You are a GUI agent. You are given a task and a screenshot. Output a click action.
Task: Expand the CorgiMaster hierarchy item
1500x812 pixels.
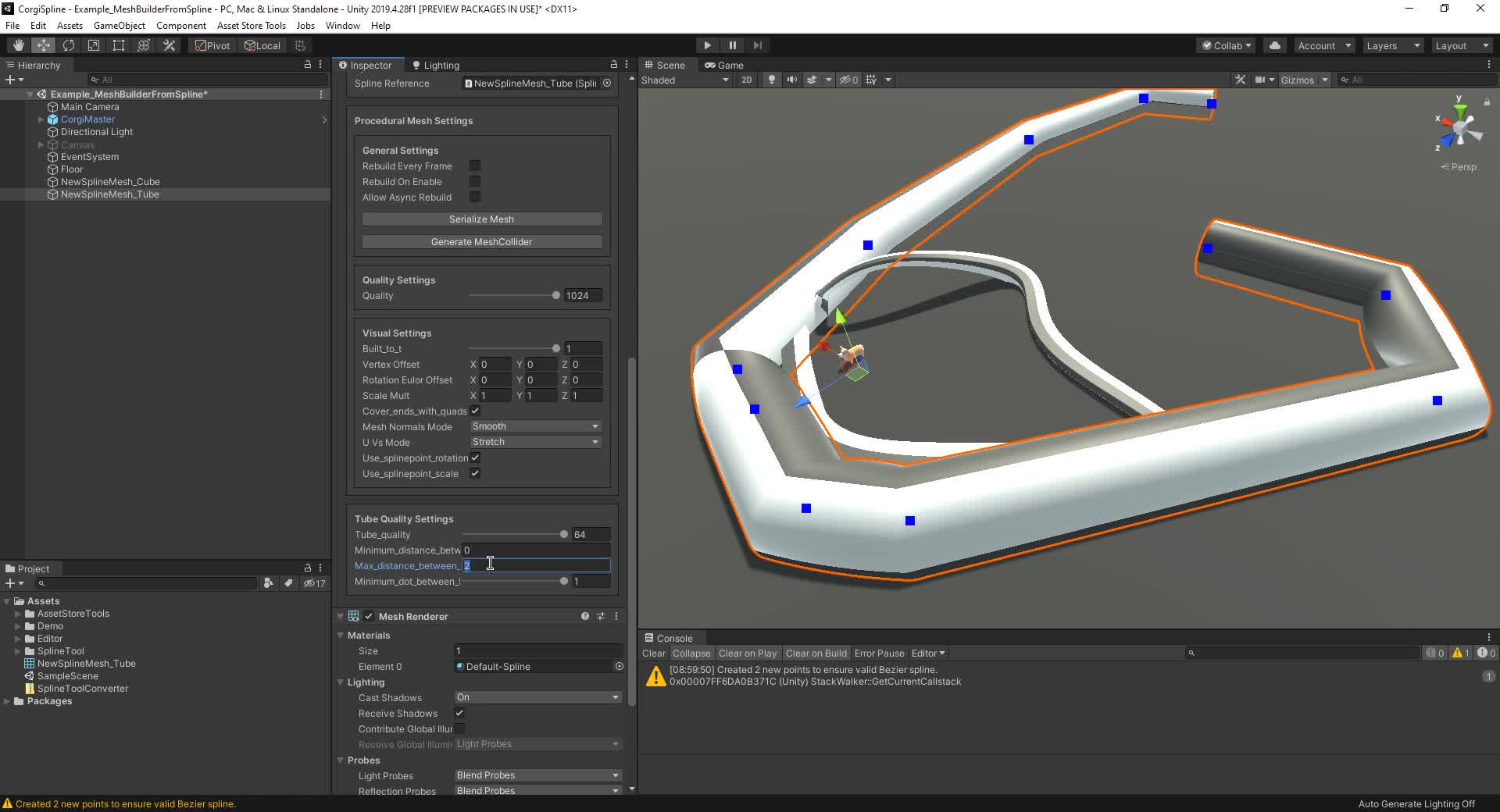[x=41, y=119]
